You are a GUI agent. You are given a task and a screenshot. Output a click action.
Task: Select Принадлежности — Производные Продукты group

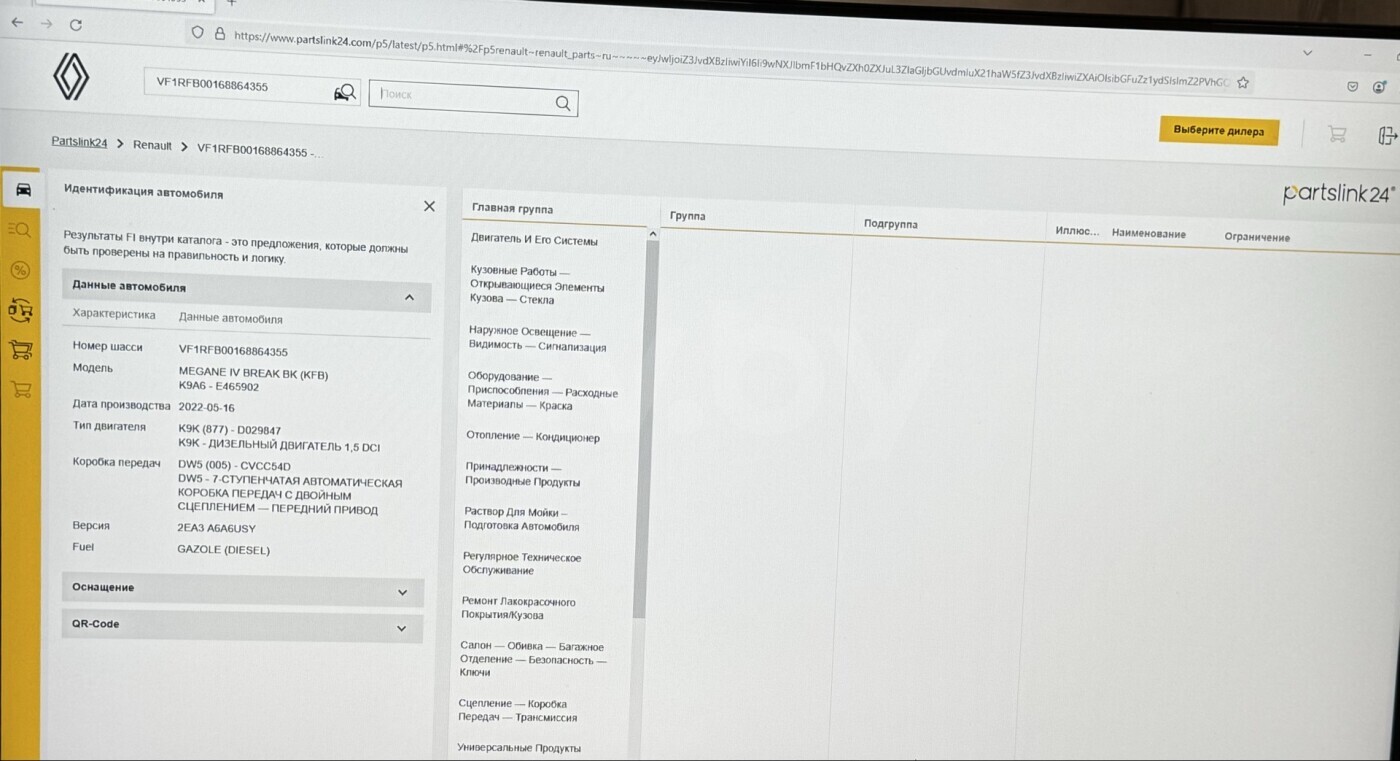pos(522,474)
